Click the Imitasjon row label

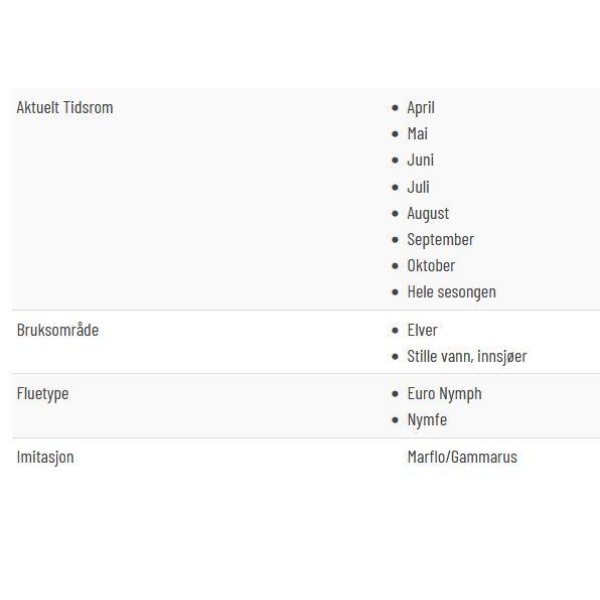(45, 457)
